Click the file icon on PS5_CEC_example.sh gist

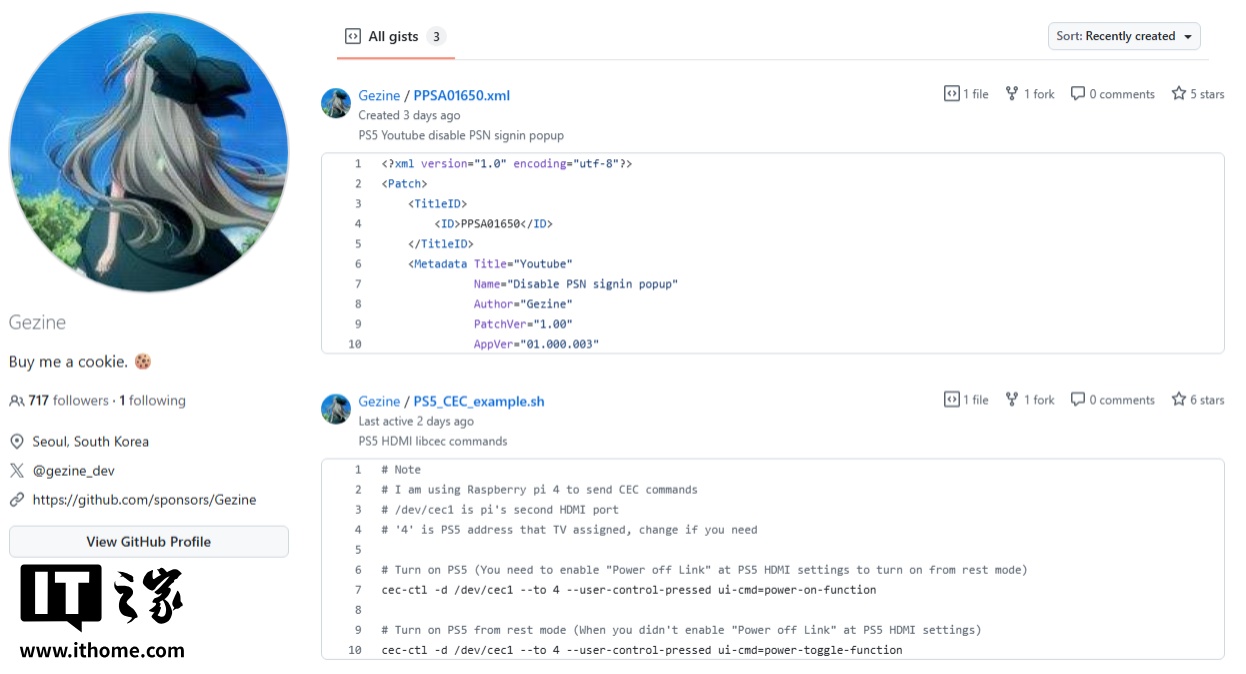tap(951, 400)
